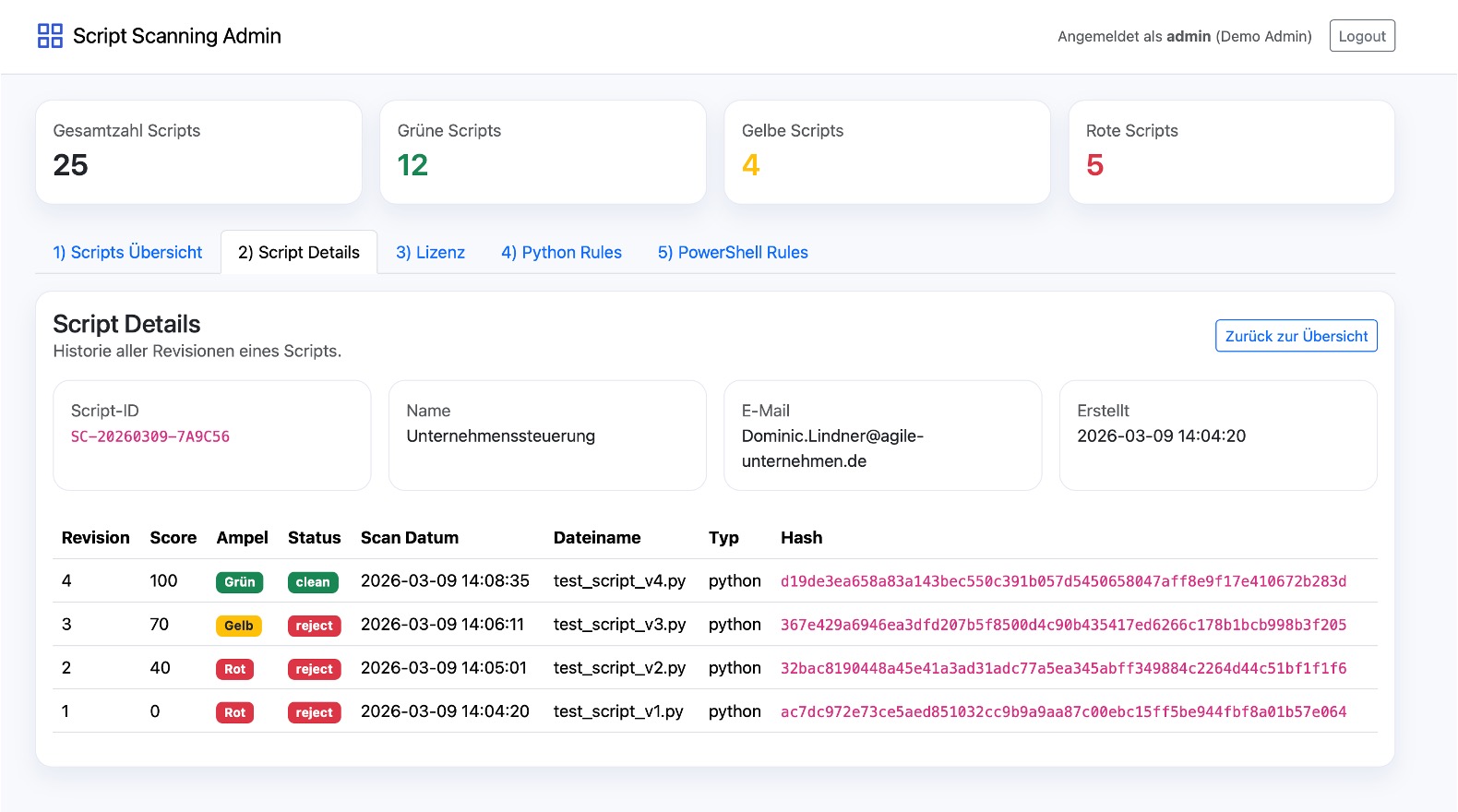
Task: Click the score 100 in revision 4
Action: click(163, 580)
